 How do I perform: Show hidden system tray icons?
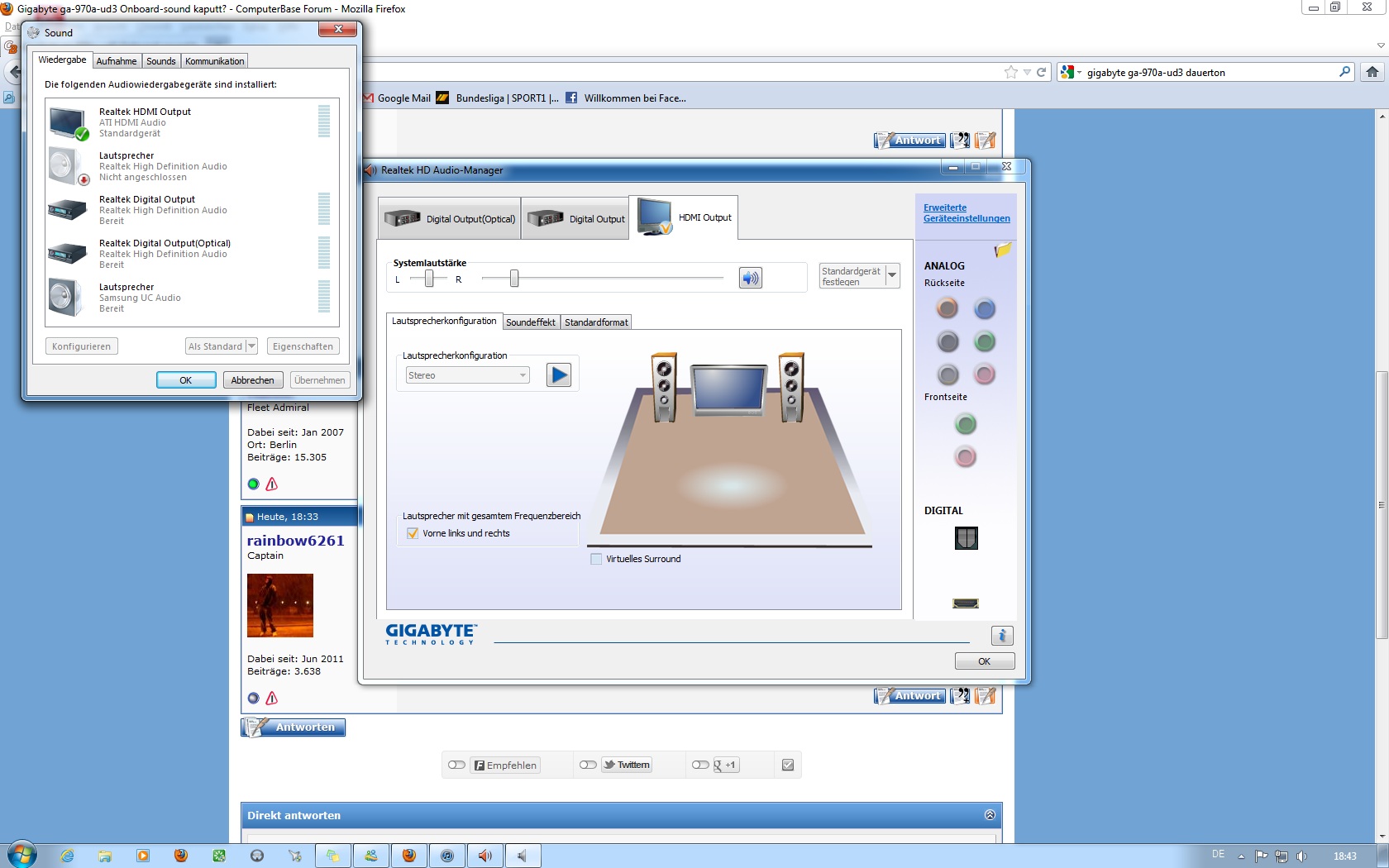(x=1241, y=856)
